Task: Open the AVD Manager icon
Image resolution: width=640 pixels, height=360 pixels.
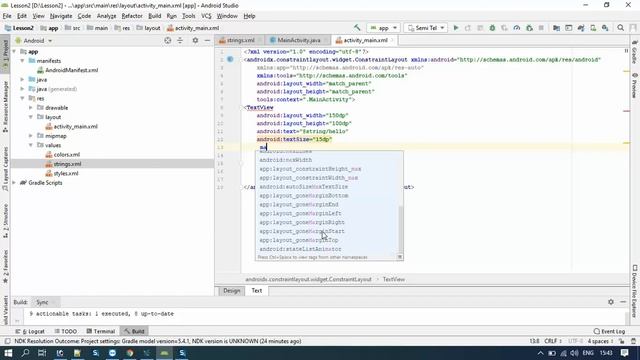Action: (x=593, y=28)
